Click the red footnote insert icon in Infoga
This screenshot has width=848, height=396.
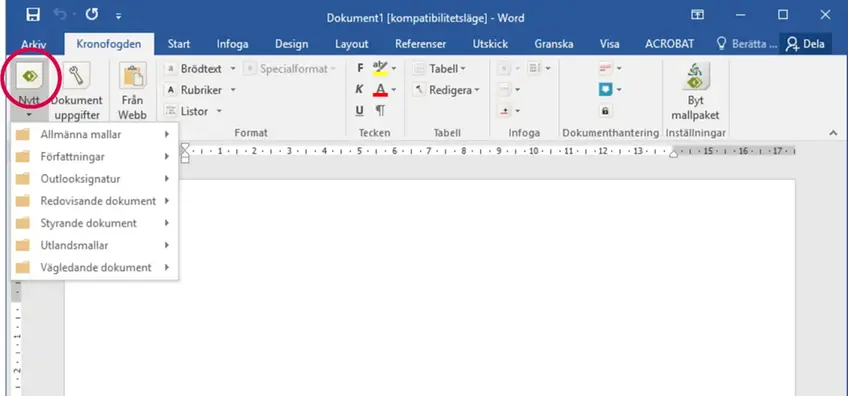click(x=504, y=111)
